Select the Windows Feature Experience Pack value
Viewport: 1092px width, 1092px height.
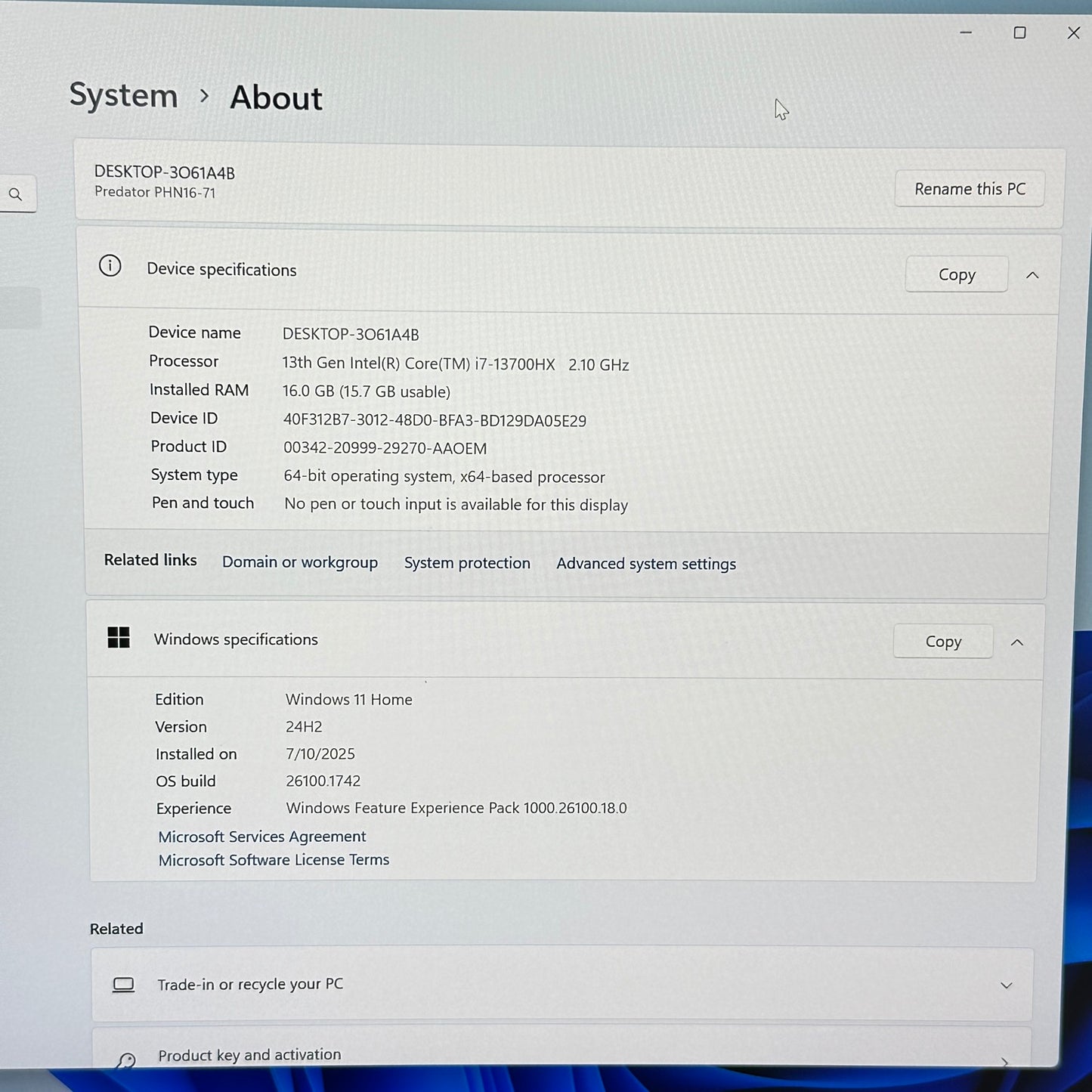456,809
